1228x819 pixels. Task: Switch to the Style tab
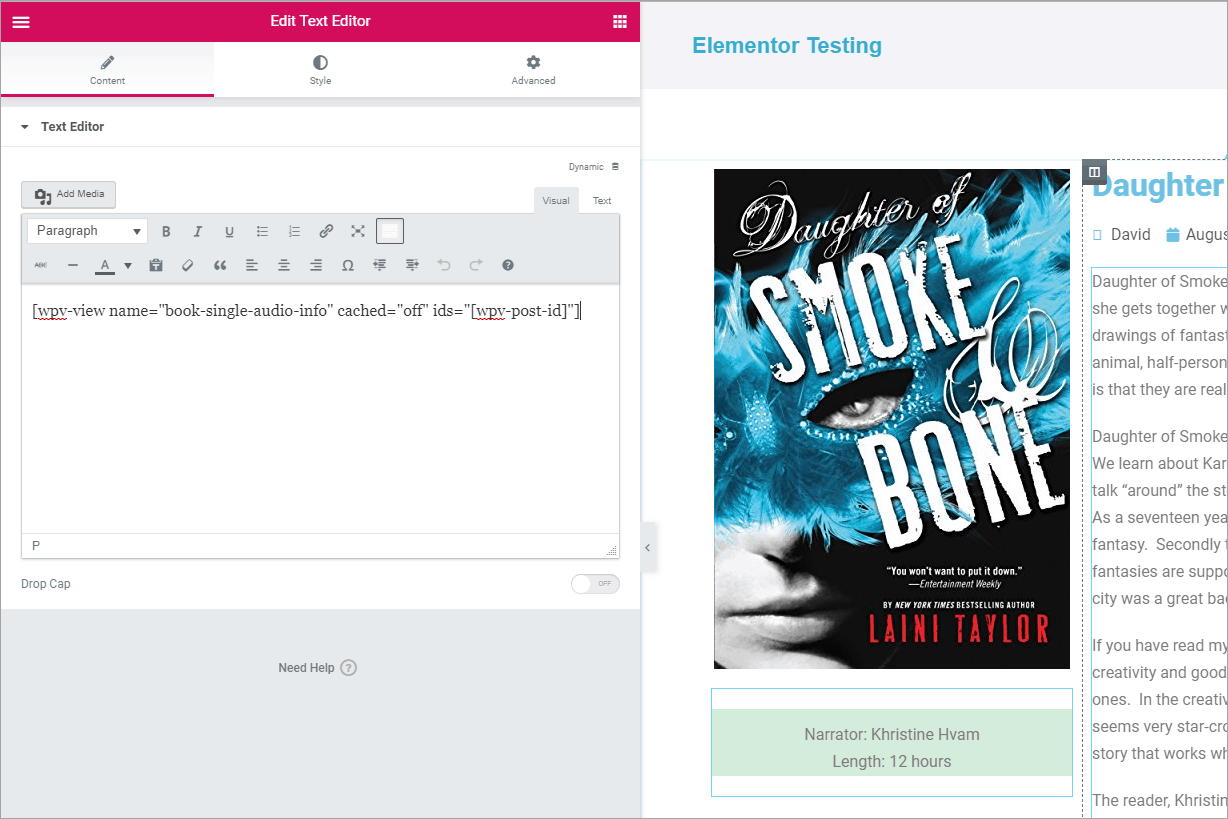(x=320, y=69)
